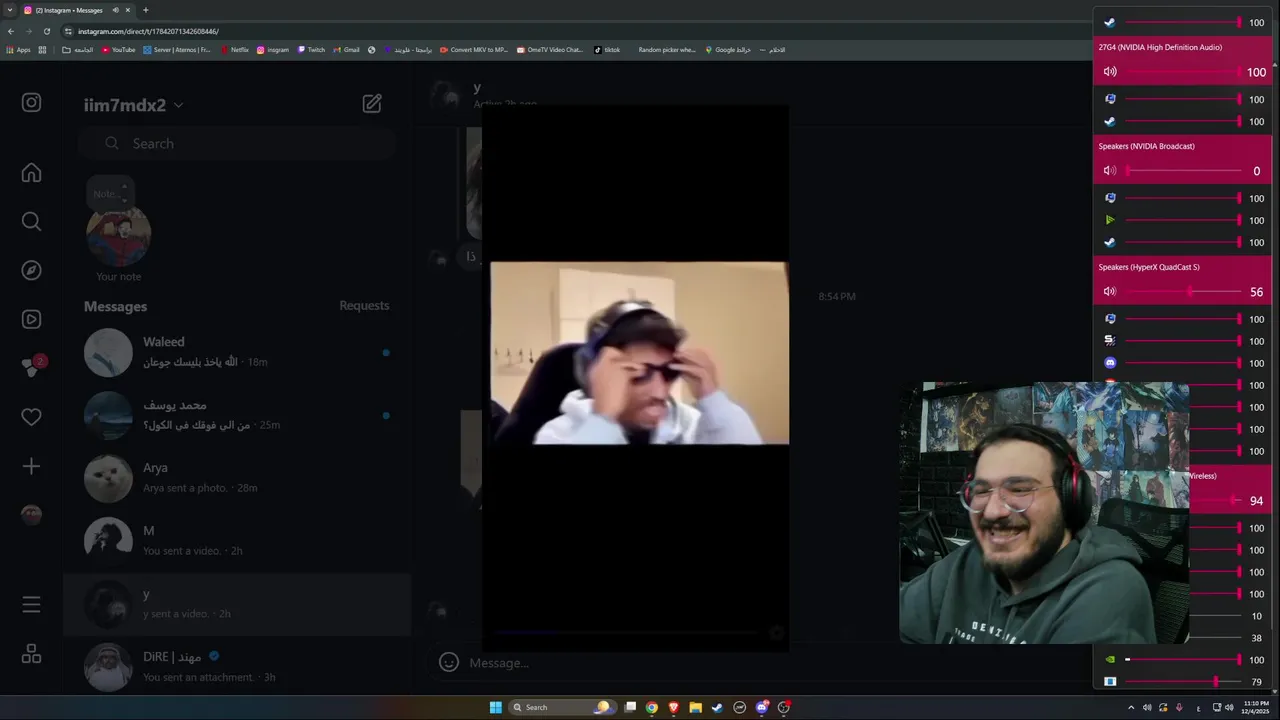Viewport: 1280px width, 720px height.
Task: Open the Explore compass icon
Action: click(31, 270)
